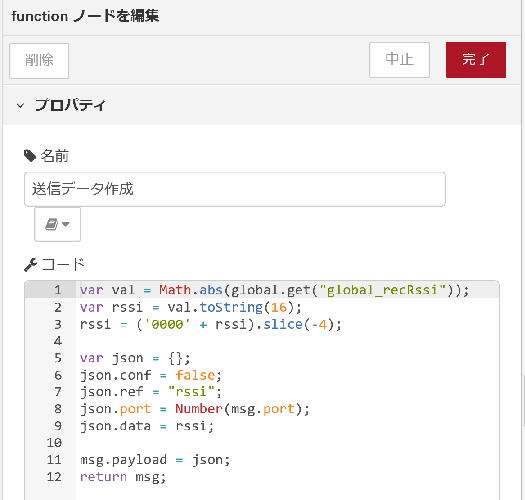Click the function ノードを編集 title
This screenshot has width=525, height=500.
coord(85,16)
